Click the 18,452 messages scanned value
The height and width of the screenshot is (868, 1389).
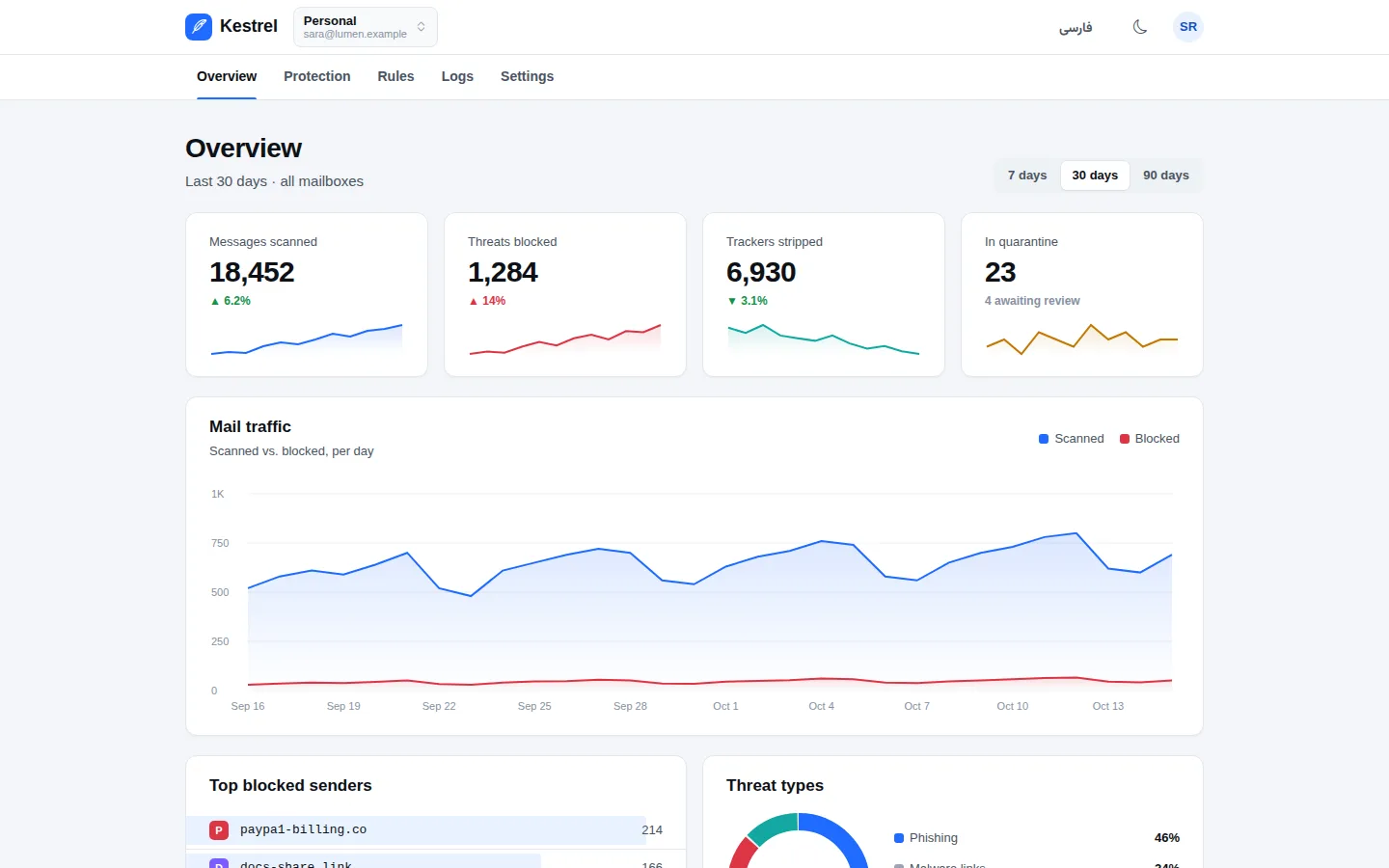click(252, 272)
